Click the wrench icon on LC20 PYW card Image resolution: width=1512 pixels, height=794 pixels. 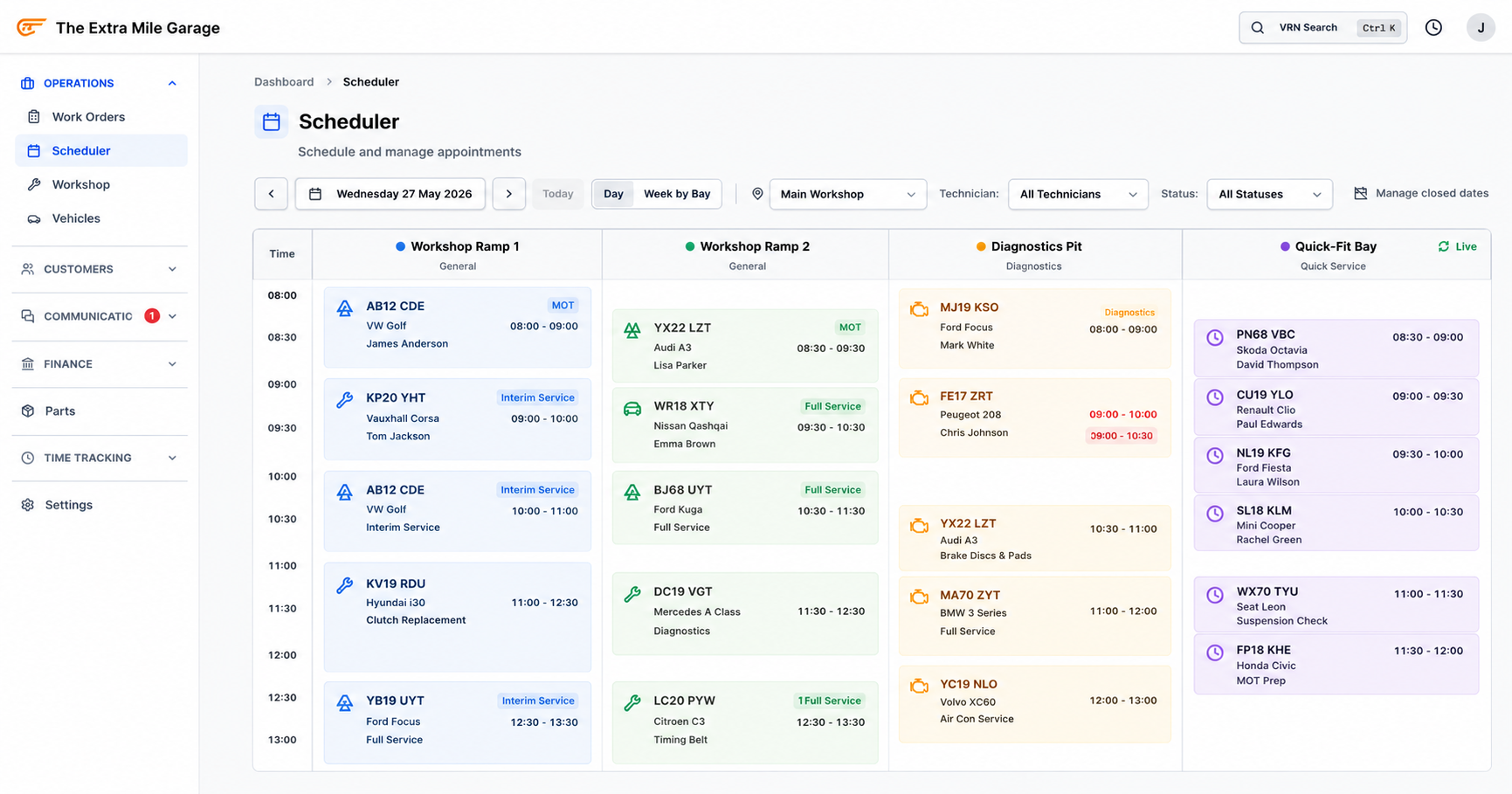[632, 702]
